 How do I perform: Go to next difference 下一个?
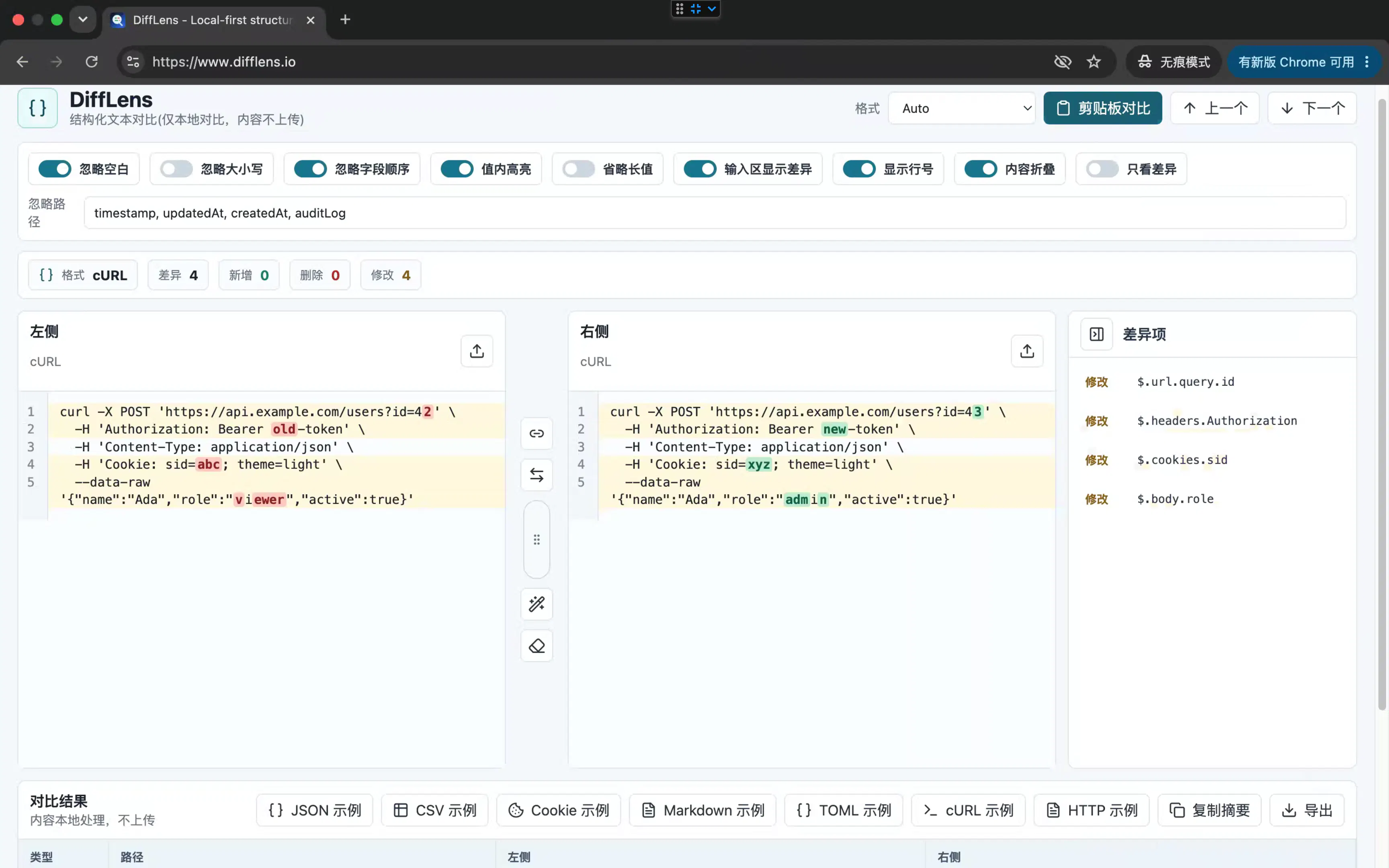[x=1312, y=108]
